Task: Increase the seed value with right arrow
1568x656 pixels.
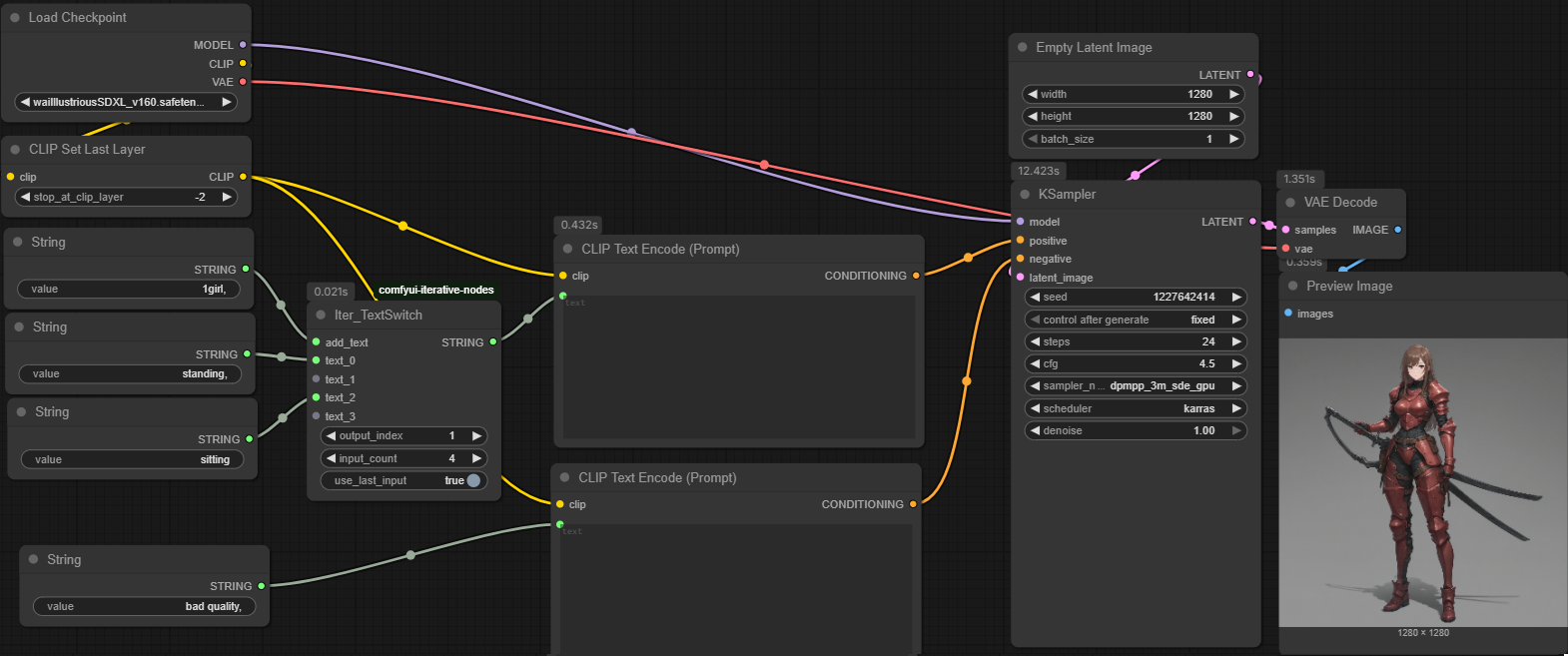Action: coord(1236,297)
